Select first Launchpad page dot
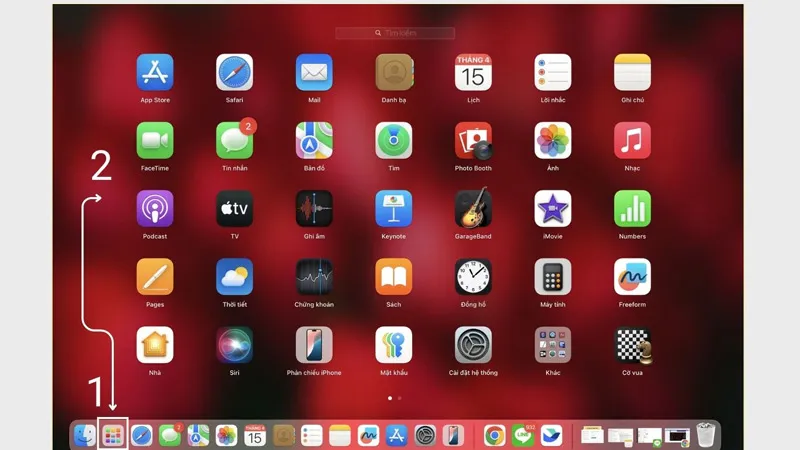The width and height of the screenshot is (800, 450). pos(390,398)
